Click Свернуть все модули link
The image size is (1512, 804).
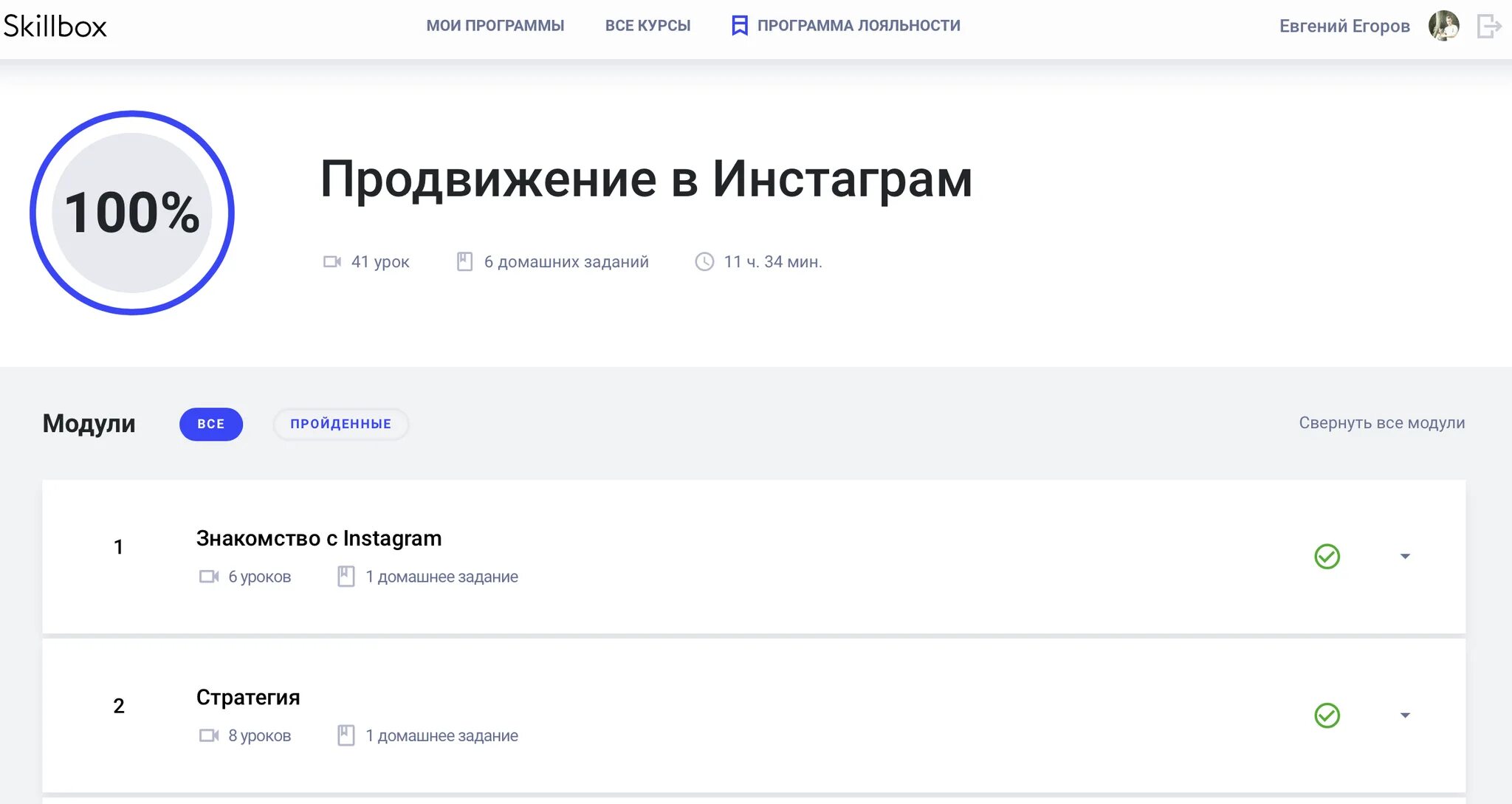pos(1381,423)
